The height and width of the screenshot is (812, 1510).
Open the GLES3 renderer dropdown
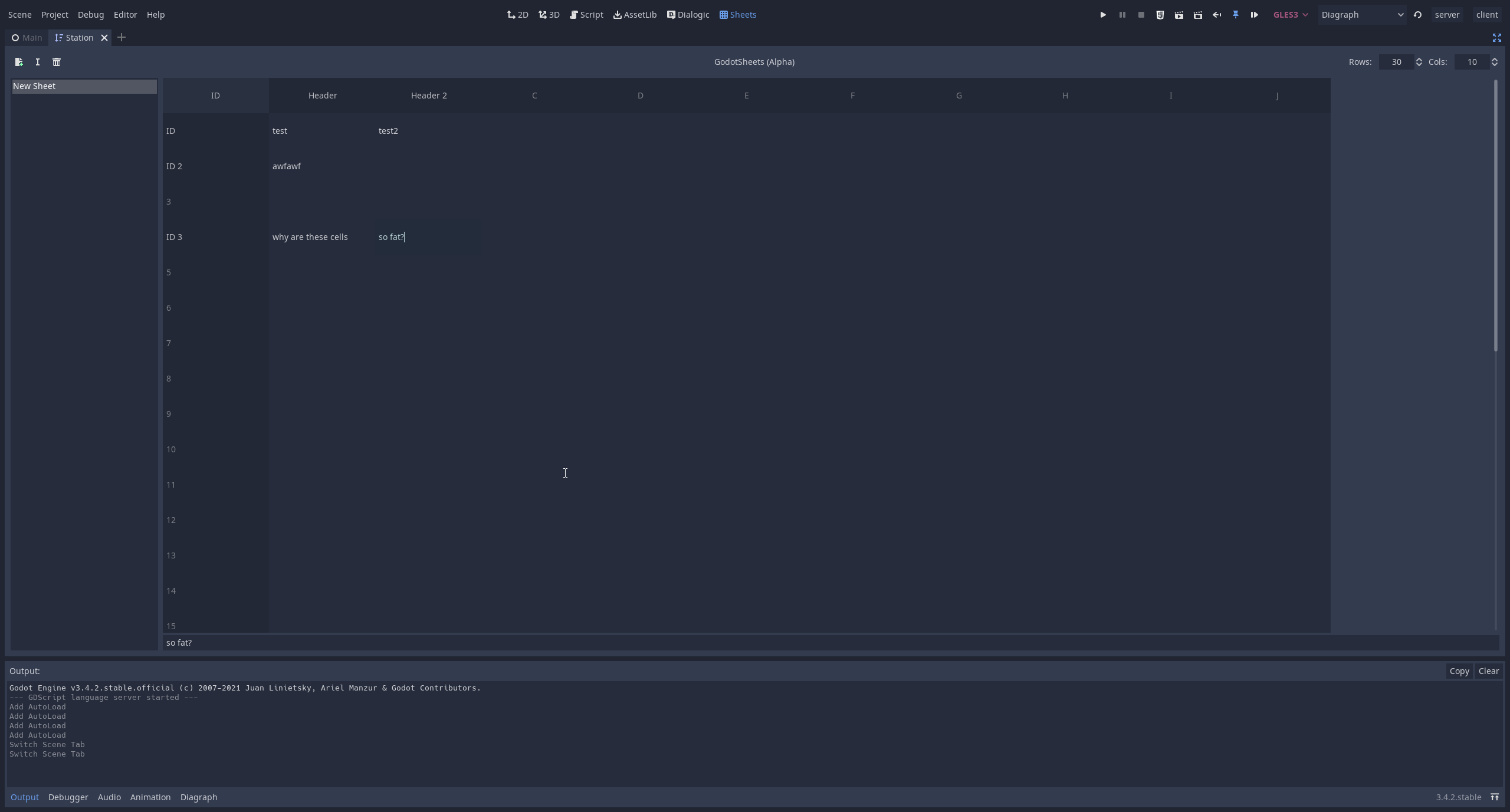pos(1291,15)
